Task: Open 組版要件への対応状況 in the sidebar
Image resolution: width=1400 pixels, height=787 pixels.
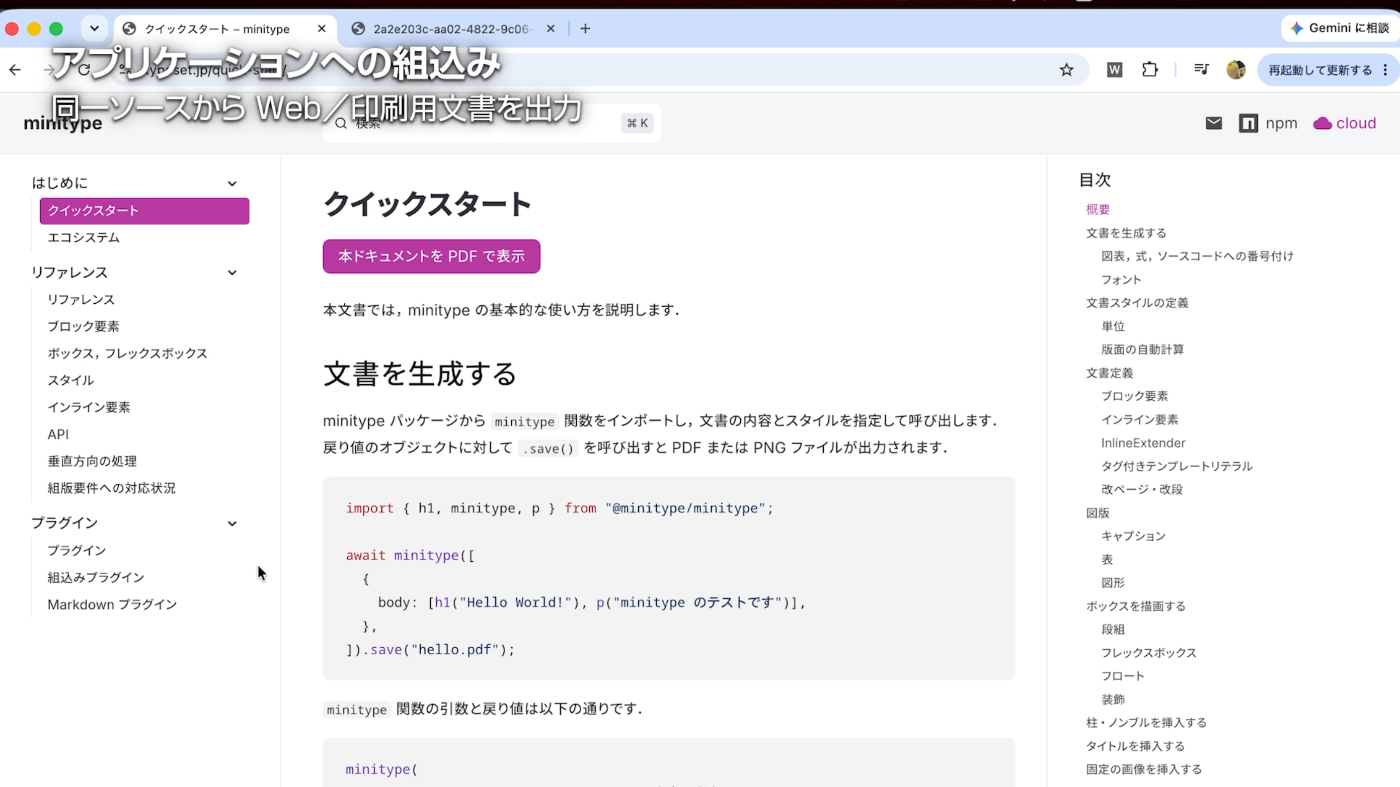Action: [x=112, y=489]
